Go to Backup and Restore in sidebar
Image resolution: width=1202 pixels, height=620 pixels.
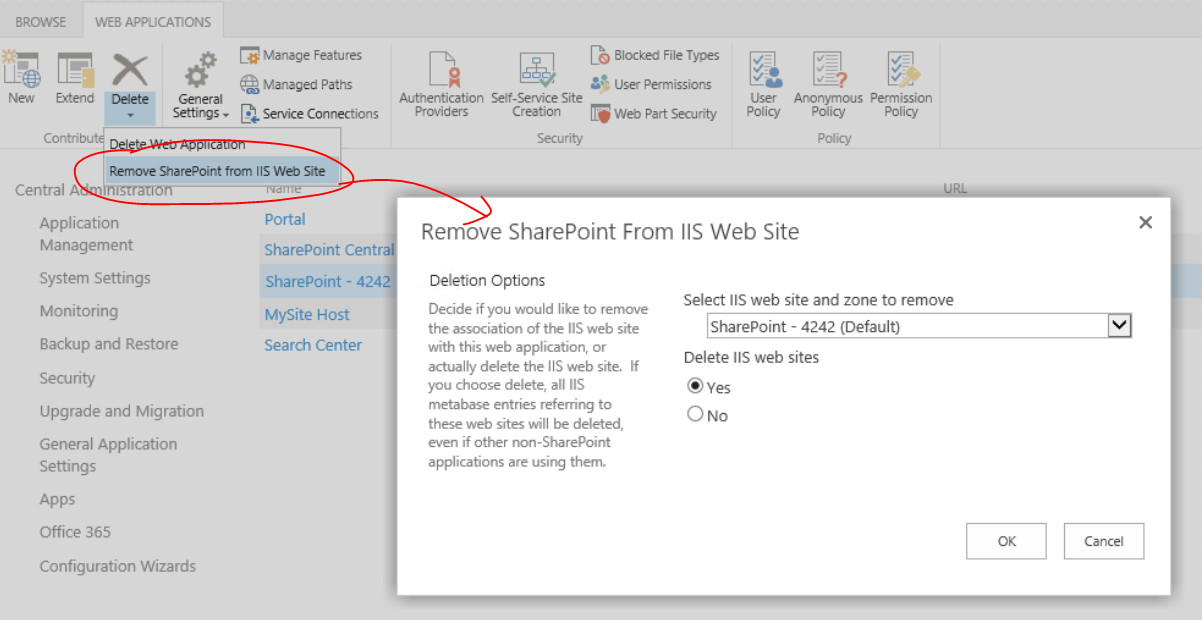pos(109,344)
